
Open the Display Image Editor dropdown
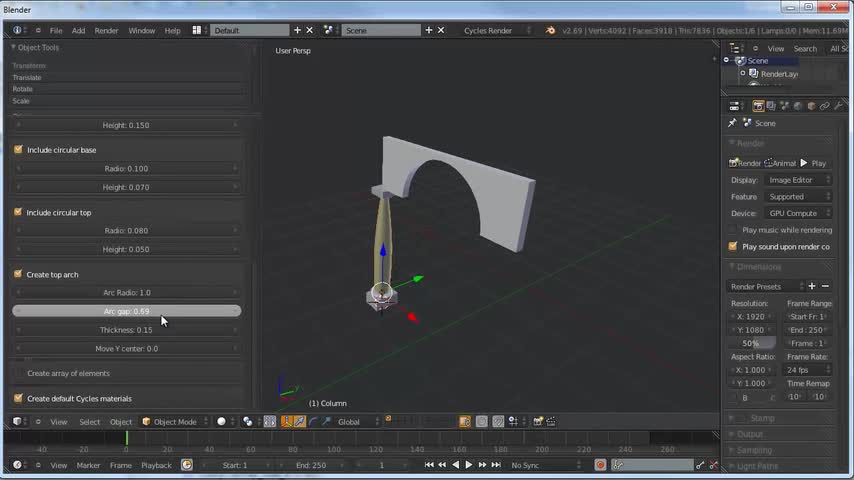coord(798,180)
